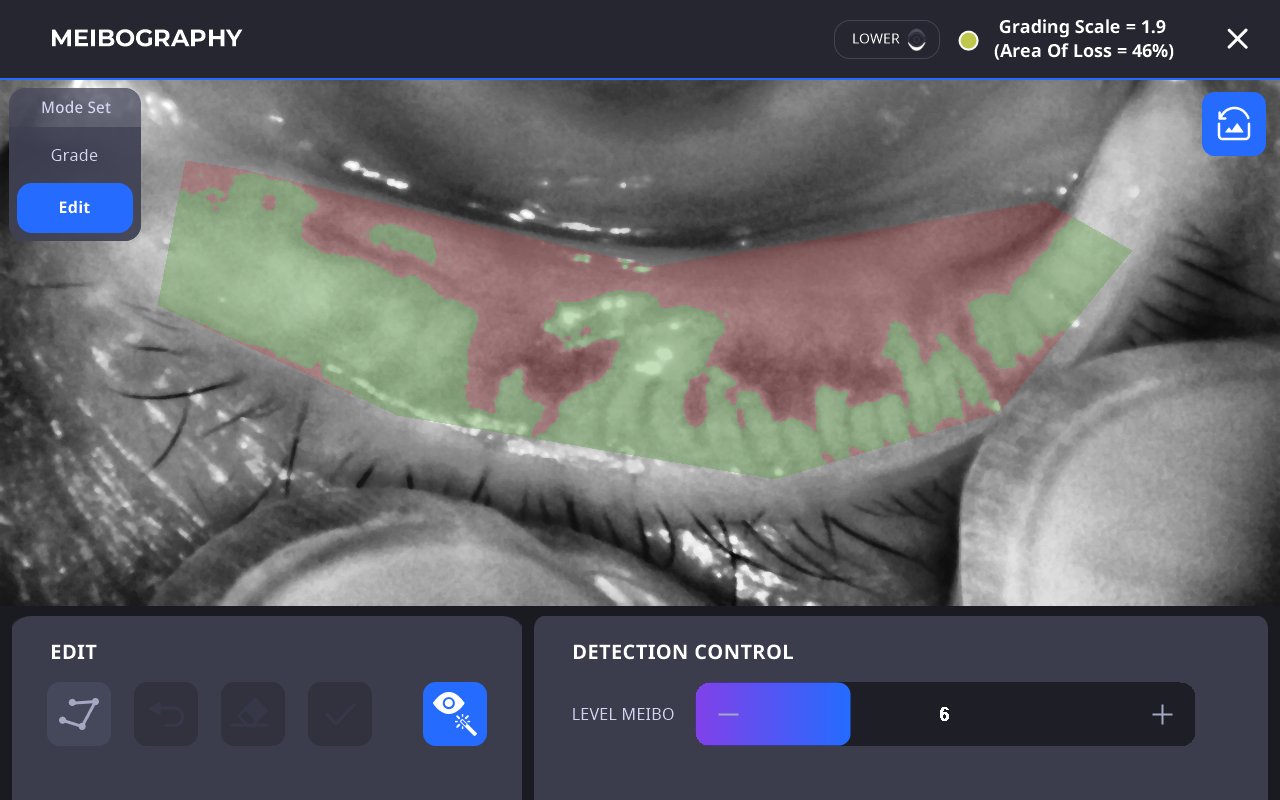1280x800 pixels.
Task: Click the DETECTION CONTROL heading
Action: point(683,652)
